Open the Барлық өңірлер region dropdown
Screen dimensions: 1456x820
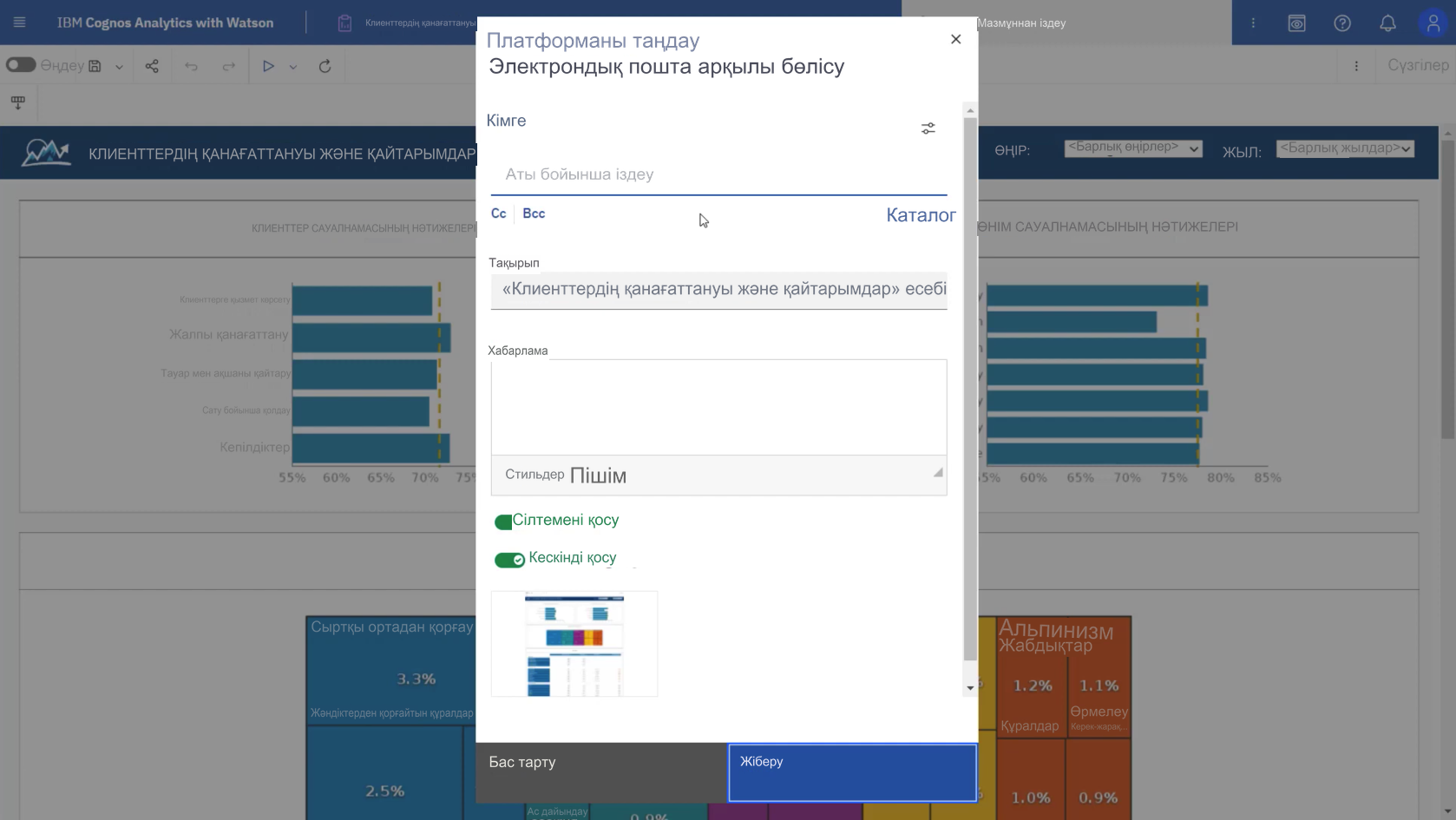pos(1133,148)
